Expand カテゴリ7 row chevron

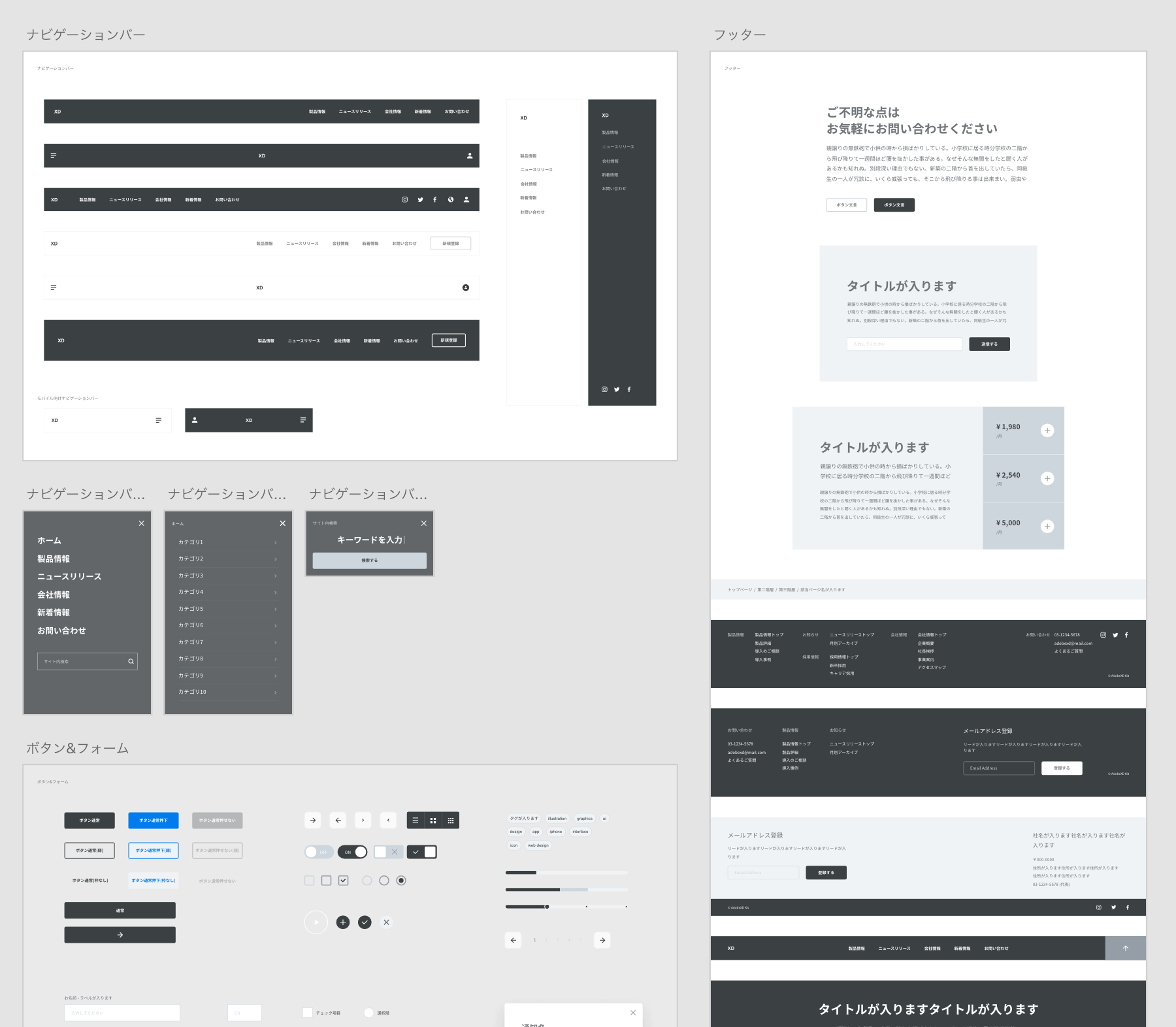point(276,642)
